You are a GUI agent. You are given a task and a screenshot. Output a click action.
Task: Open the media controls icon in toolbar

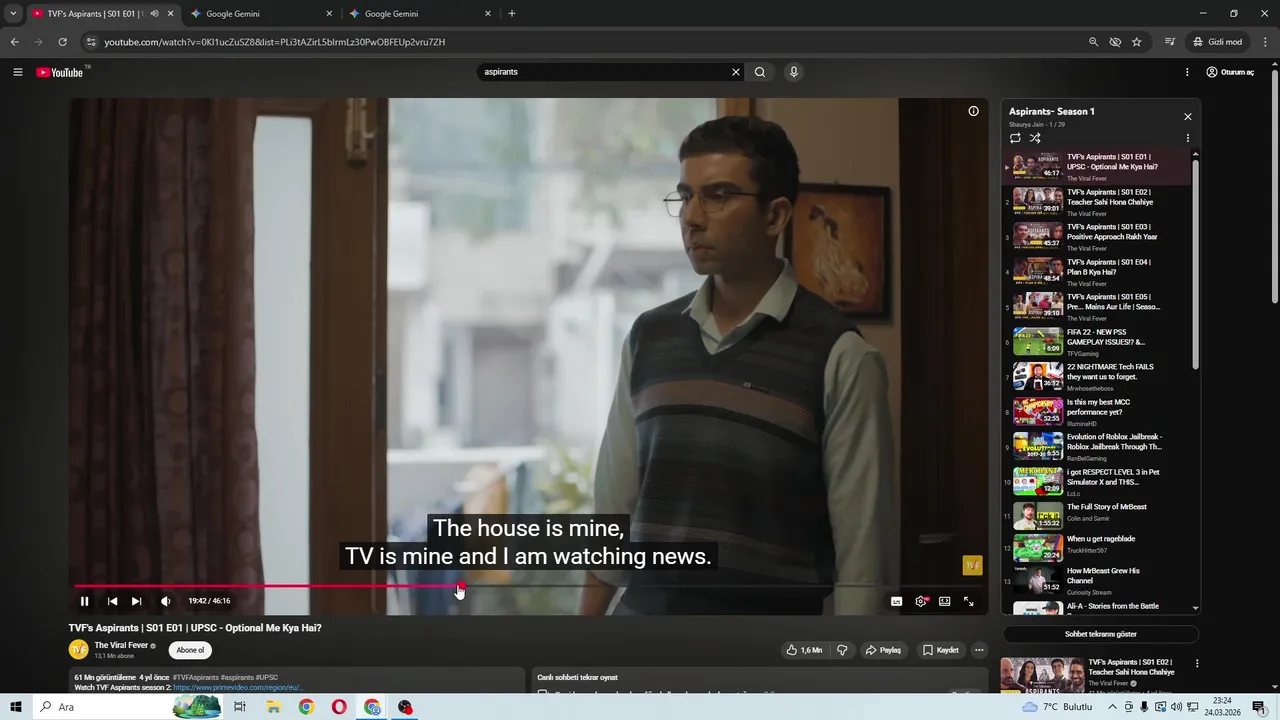(x=1169, y=42)
